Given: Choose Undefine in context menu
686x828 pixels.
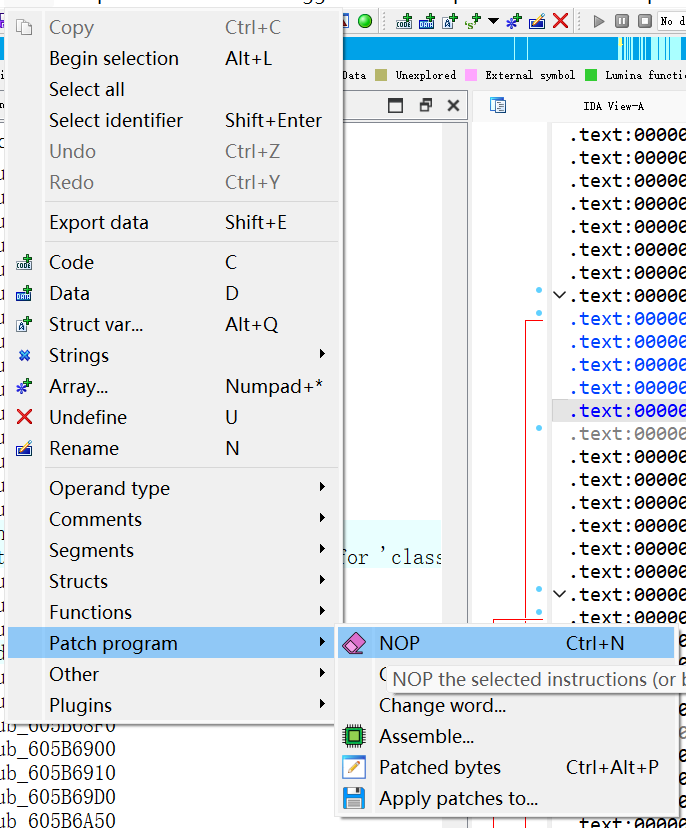Looking at the screenshot, I should (173, 418).
